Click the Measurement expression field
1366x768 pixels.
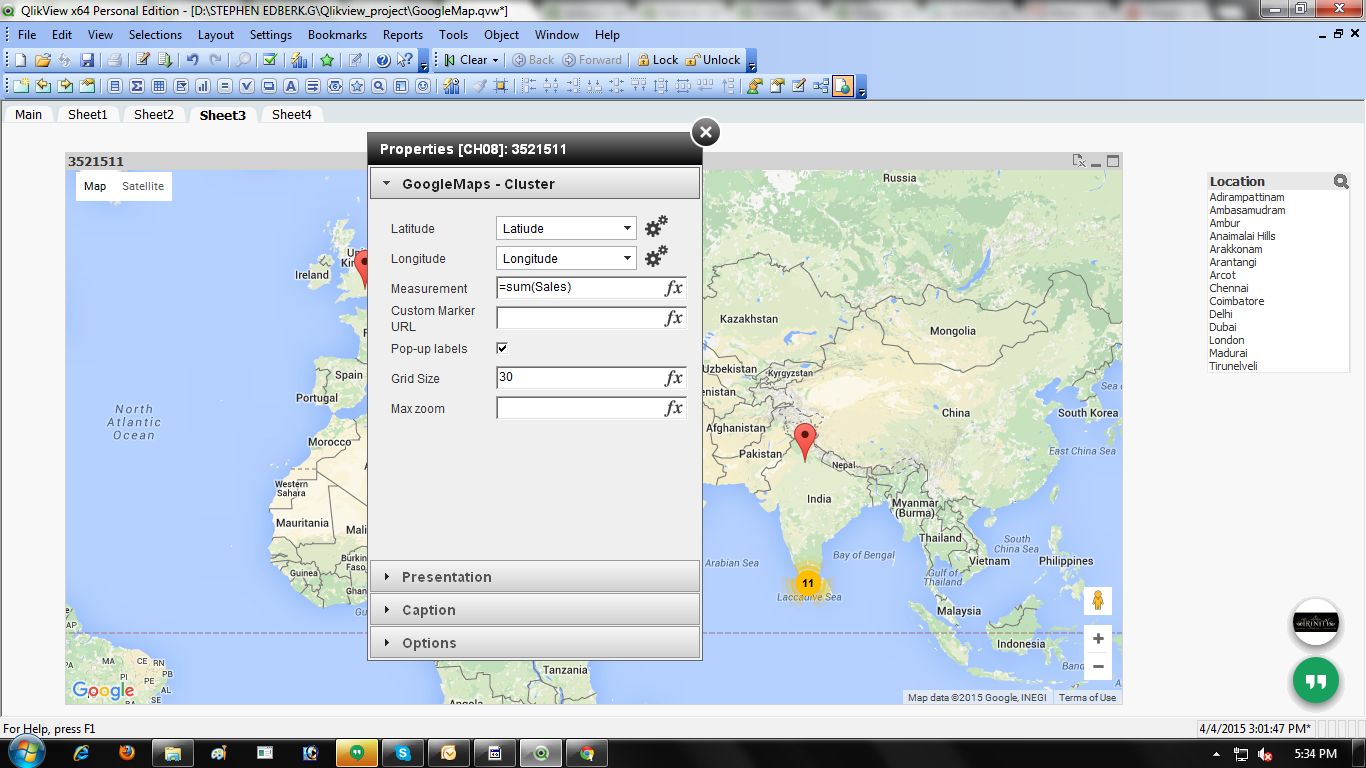click(580, 288)
